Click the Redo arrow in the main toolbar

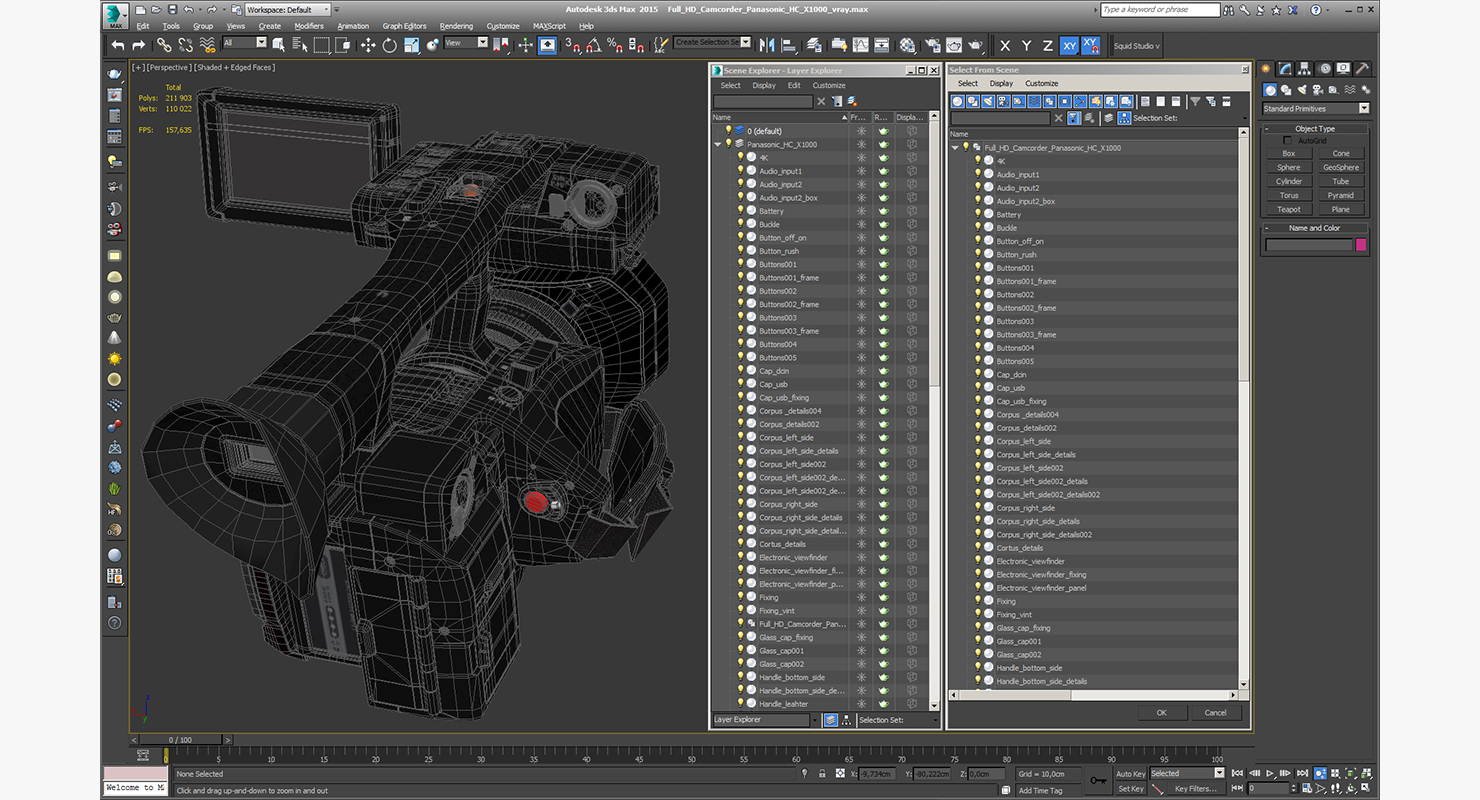(x=139, y=45)
